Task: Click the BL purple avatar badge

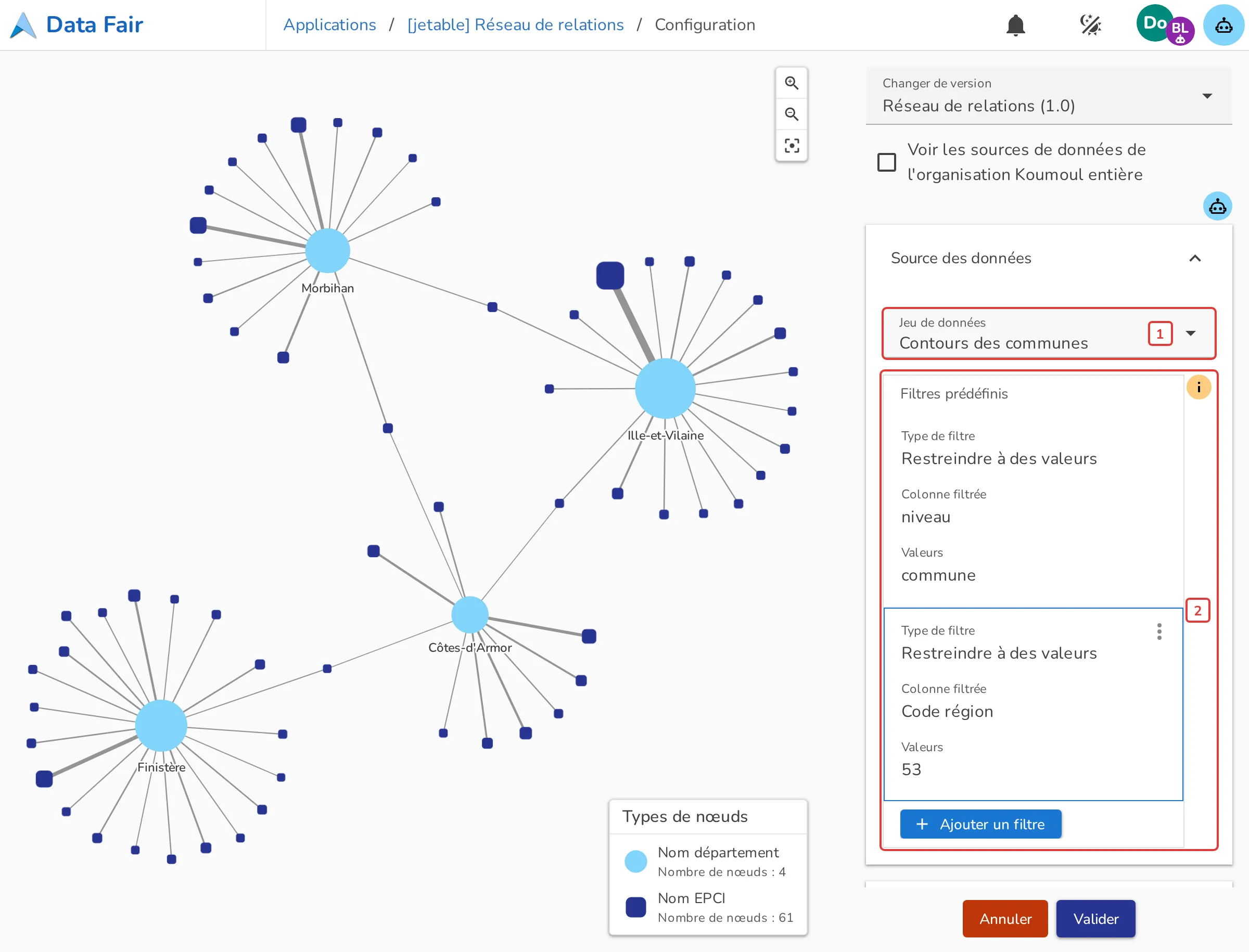Action: [x=1180, y=31]
